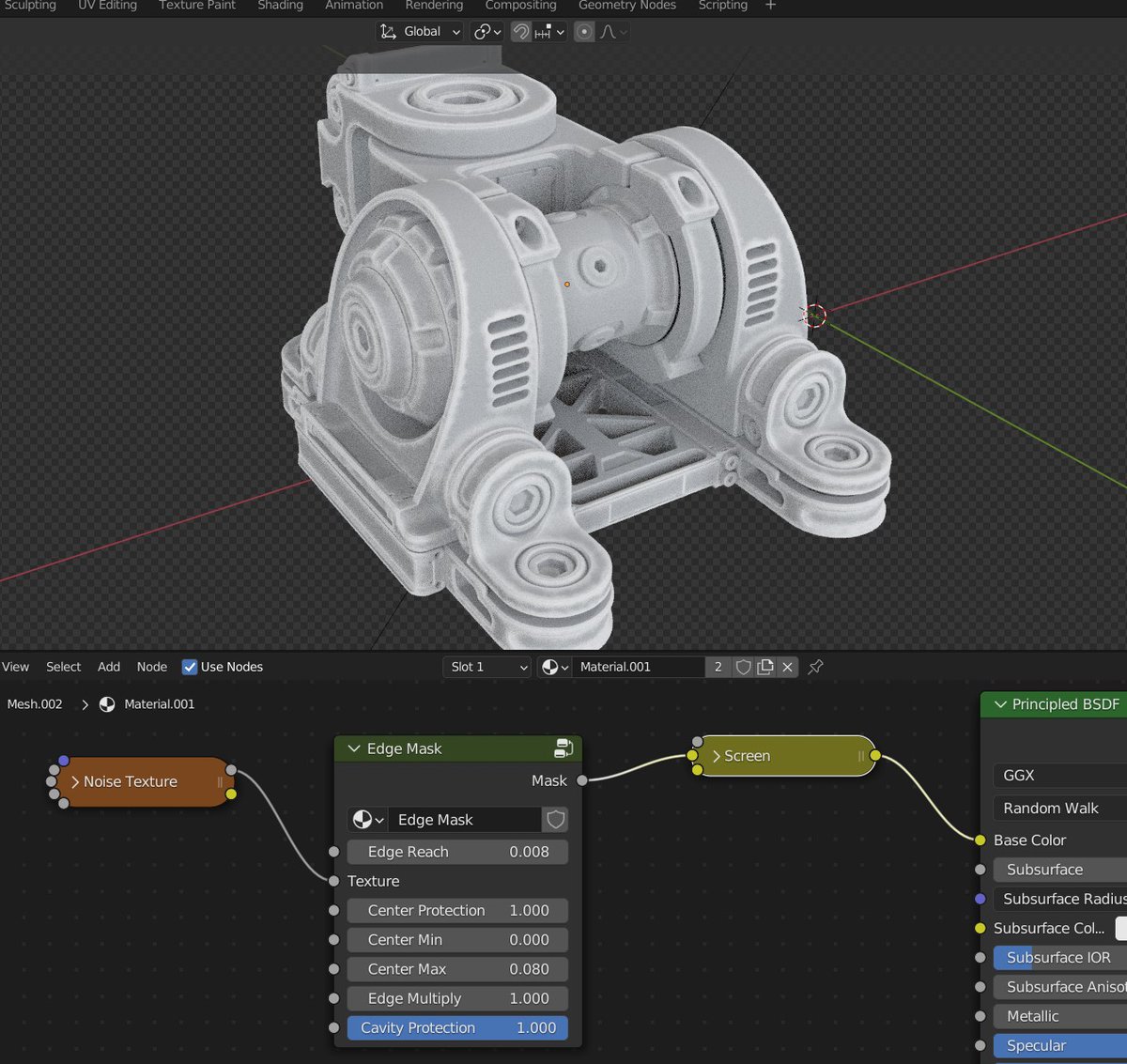The width and height of the screenshot is (1127, 1064).
Task: Switch to the Texture Paint workspace tab
Action: point(197,6)
